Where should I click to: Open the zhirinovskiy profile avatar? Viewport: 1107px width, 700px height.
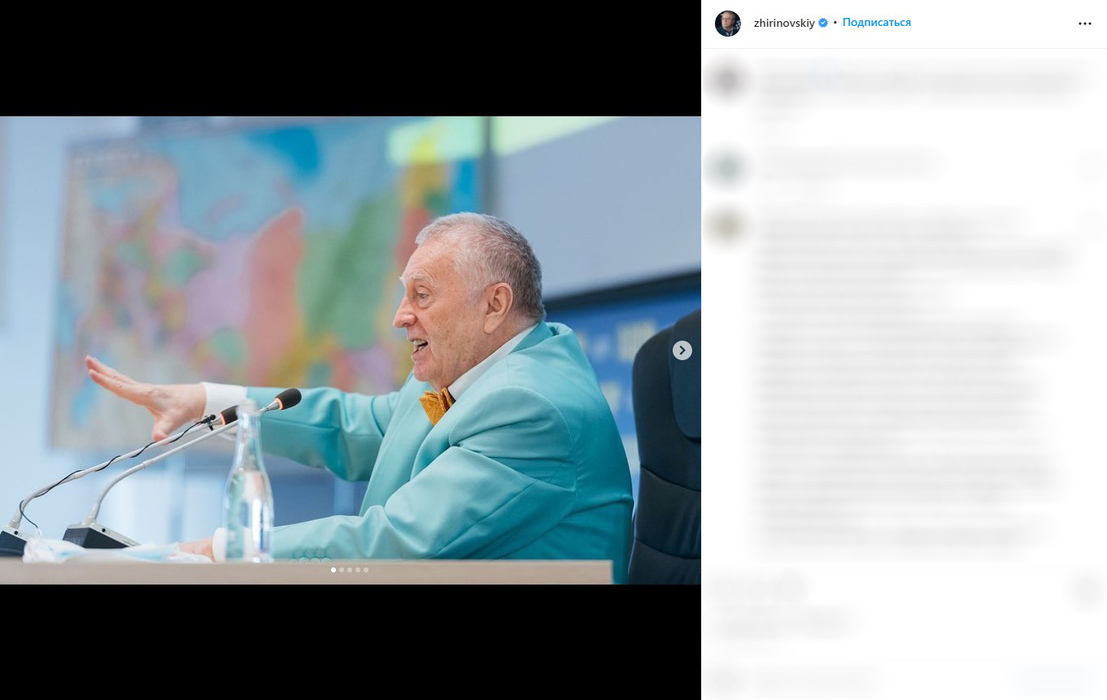(x=728, y=23)
